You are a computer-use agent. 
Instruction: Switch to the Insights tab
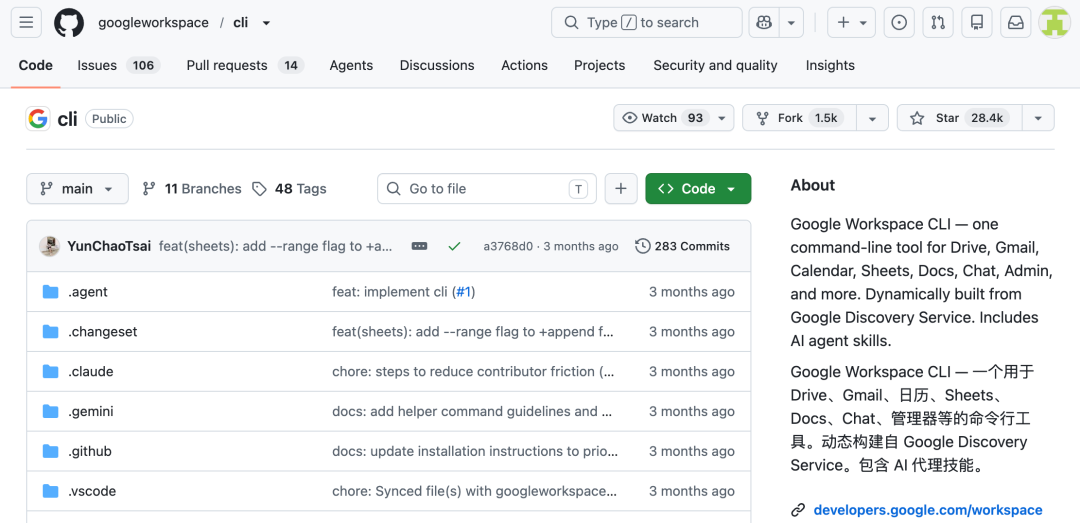pos(830,65)
